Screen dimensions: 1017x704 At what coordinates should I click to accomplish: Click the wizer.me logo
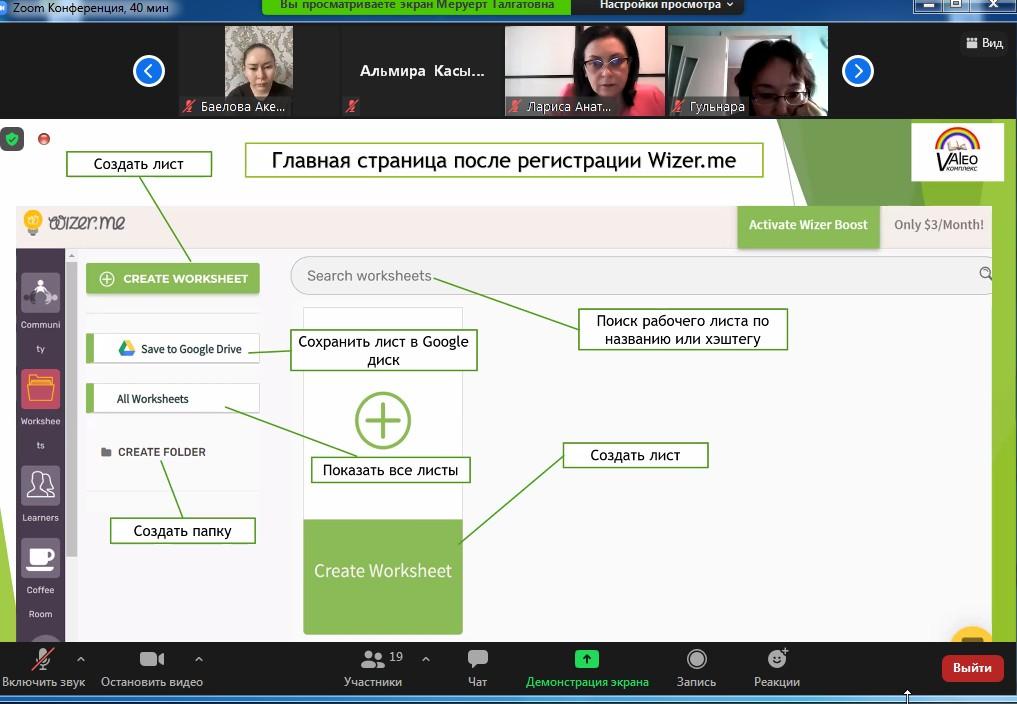coord(75,223)
